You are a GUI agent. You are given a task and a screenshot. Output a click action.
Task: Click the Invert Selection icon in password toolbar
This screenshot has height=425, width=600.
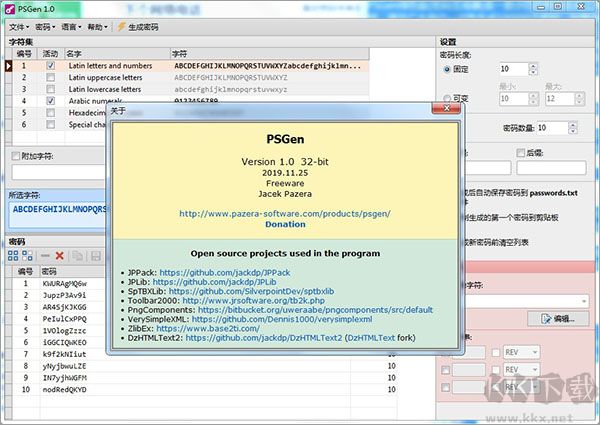[x=27, y=256]
